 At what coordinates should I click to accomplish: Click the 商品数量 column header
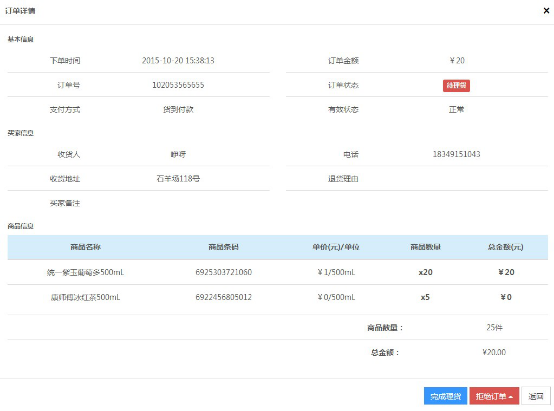click(x=425, y=247)
